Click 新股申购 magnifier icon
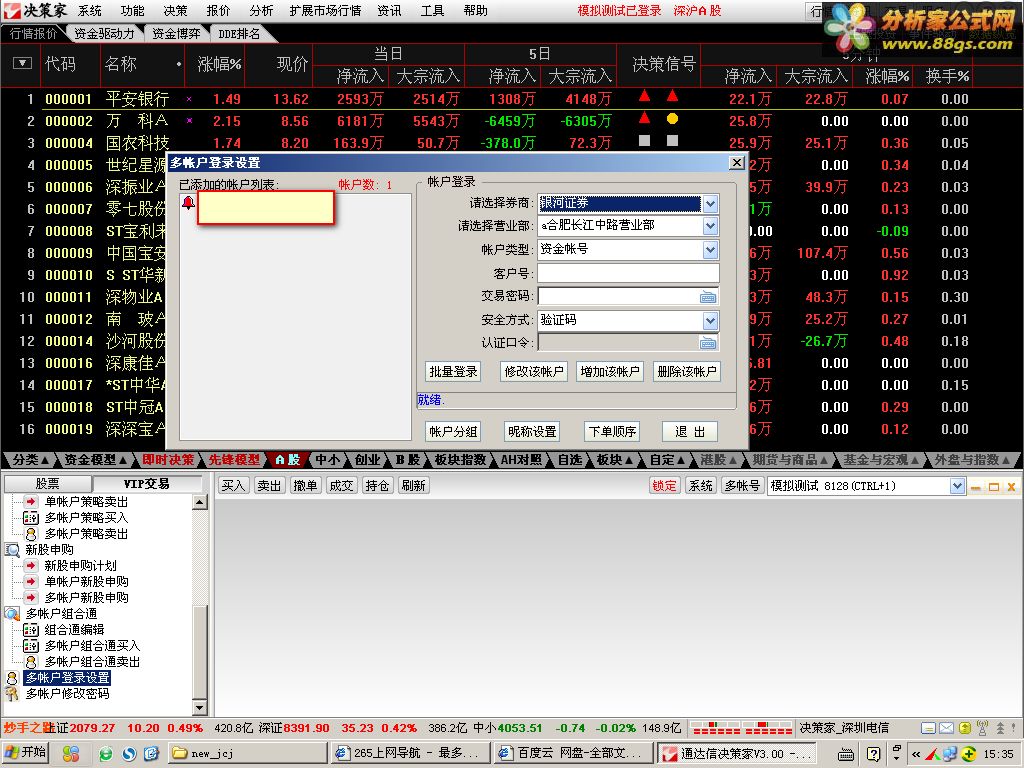The image size is (1024, 768). (x=12, y=550)
